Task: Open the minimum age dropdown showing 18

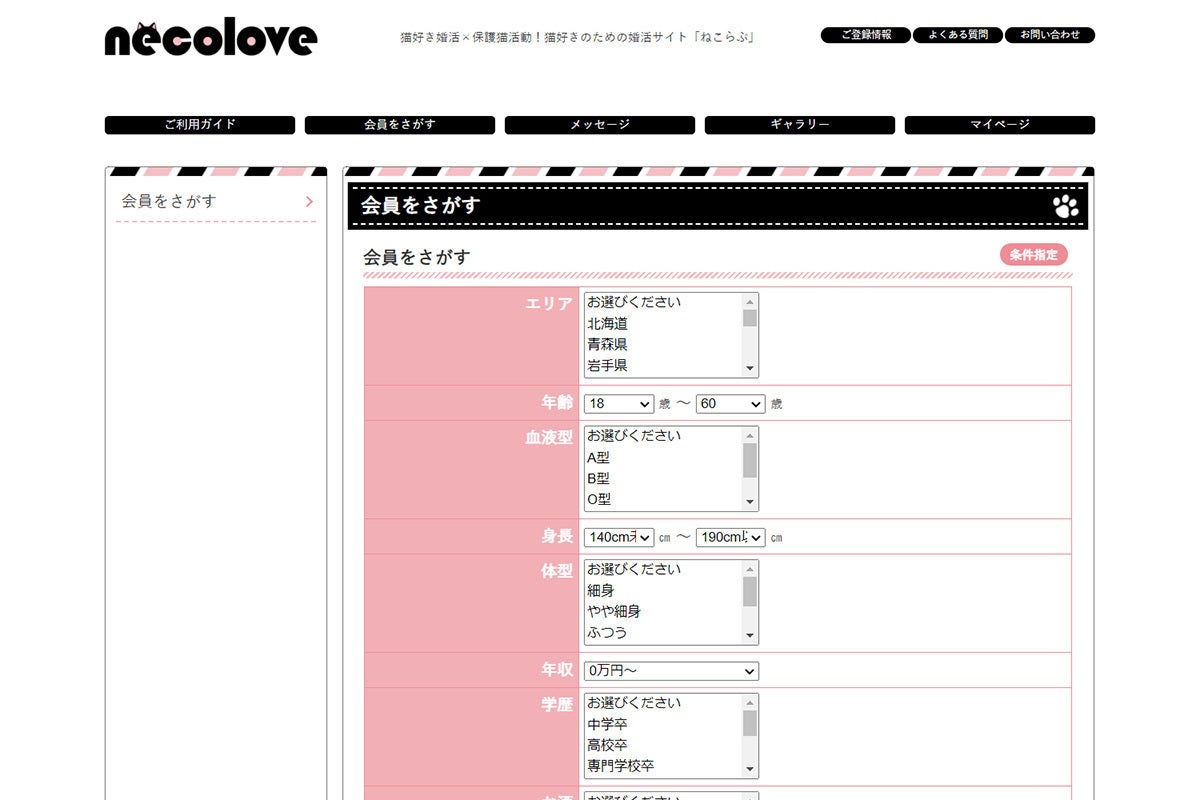Action: click(x=619, y=404)
